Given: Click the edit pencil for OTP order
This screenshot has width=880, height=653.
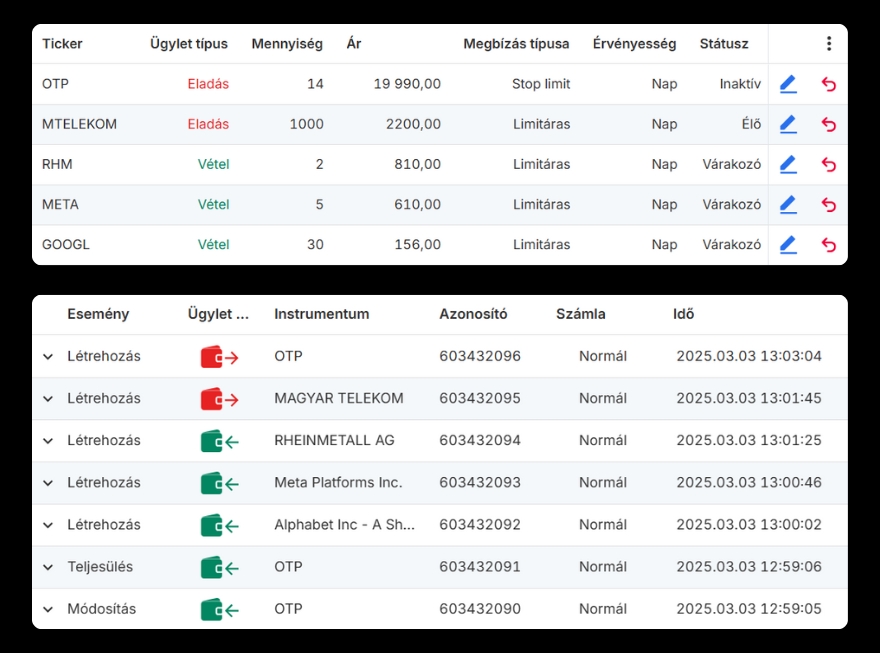Looking at the screenshot, I should (x=788, y=84).
